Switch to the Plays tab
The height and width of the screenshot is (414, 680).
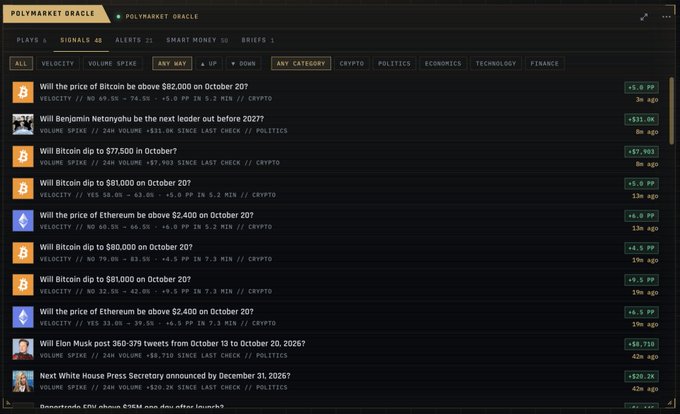point(31,40)
